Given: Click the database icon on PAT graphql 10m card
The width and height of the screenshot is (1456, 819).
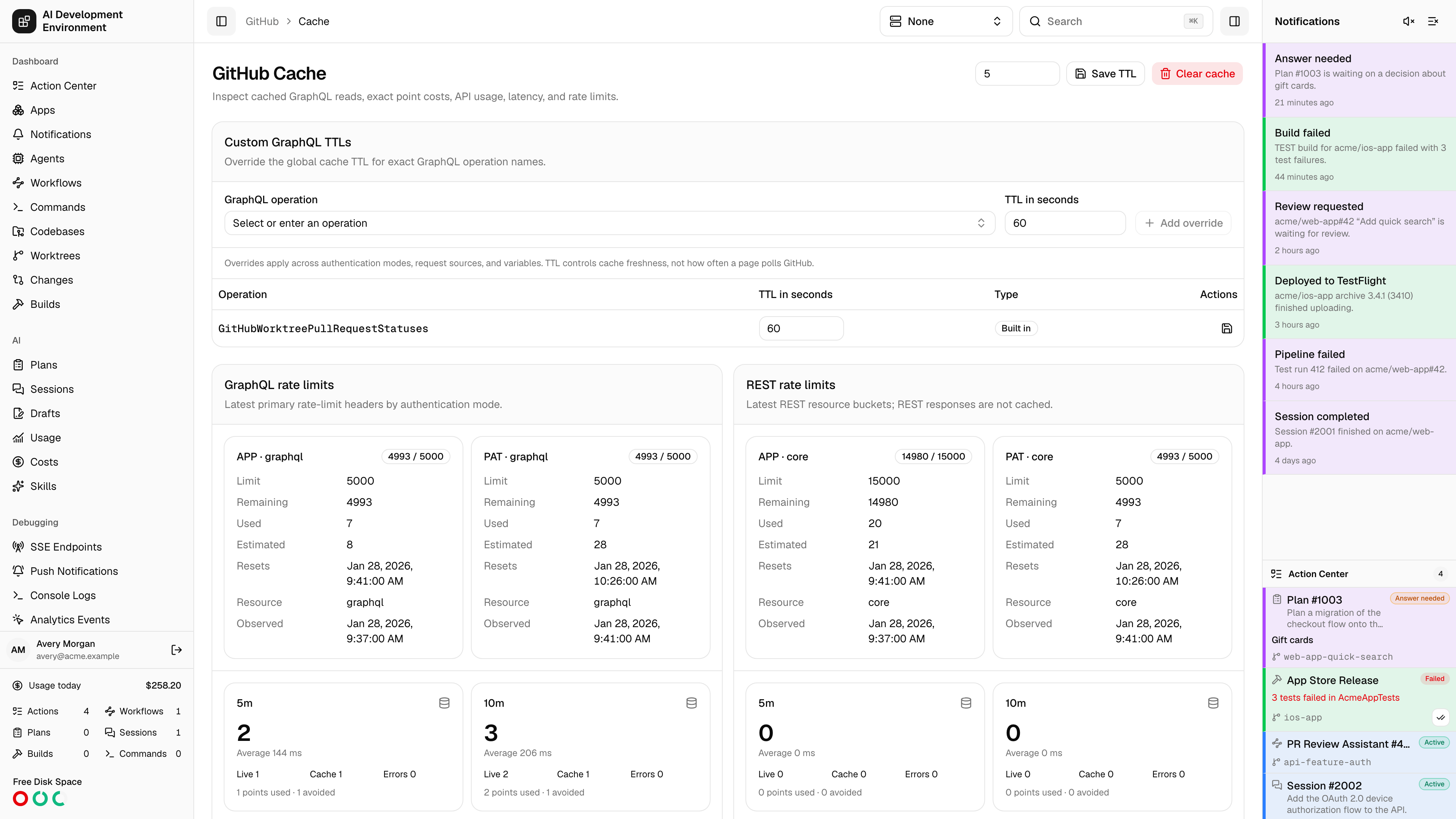Looking at the screenshot, I should [x=691, y=703].
